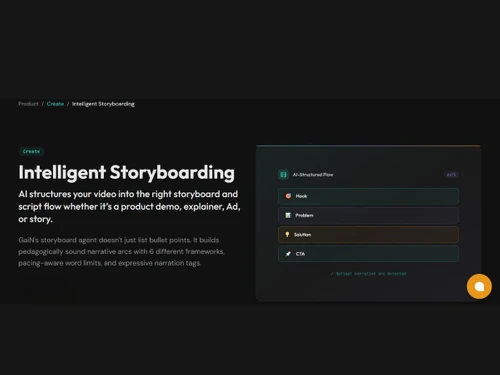Click the Optimal narrative arc detected text
This screenshot has height=375, width=500.
click(x=371, y=274)
